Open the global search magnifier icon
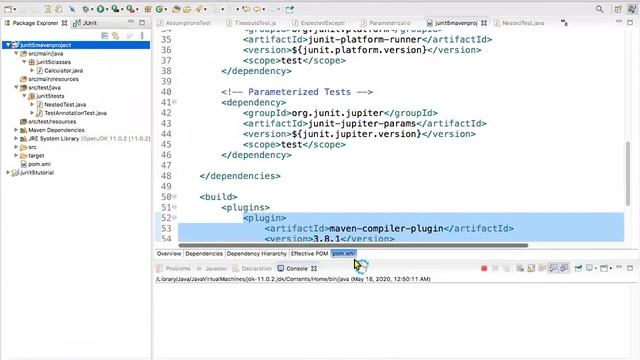 599,9
